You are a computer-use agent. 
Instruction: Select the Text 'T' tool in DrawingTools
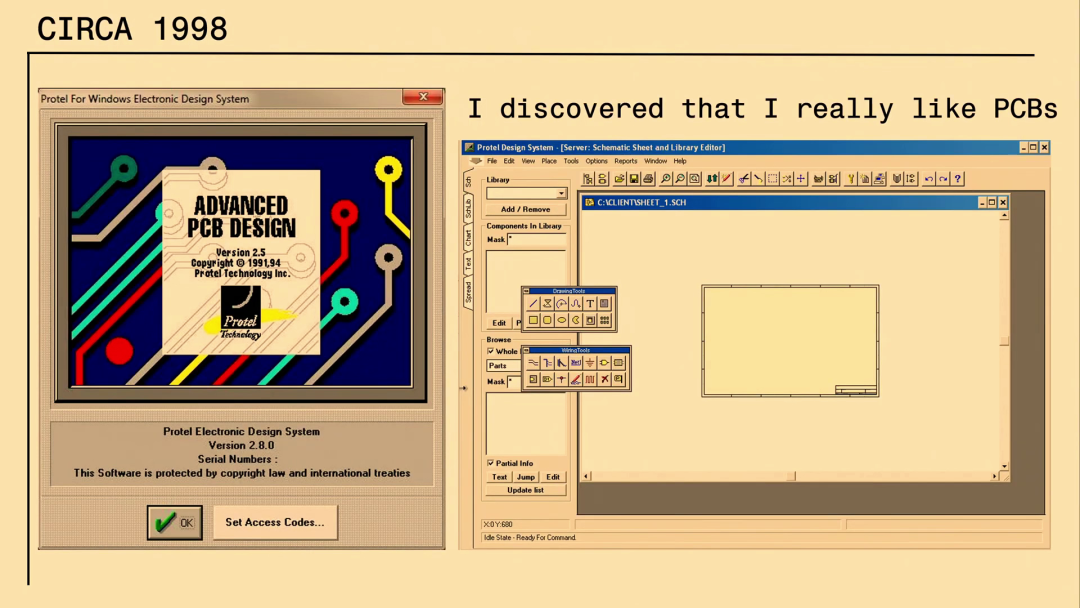point(590,304)
